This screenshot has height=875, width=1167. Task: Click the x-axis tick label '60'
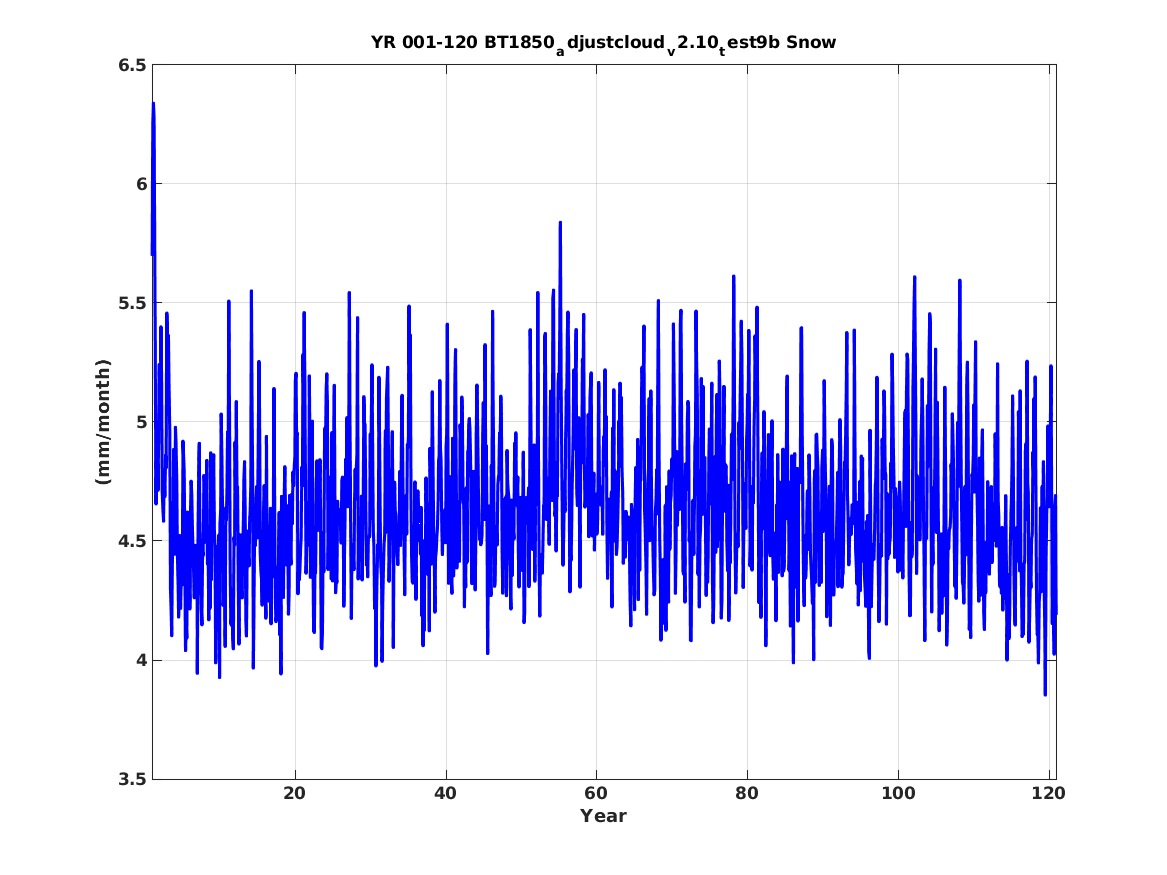596,794
